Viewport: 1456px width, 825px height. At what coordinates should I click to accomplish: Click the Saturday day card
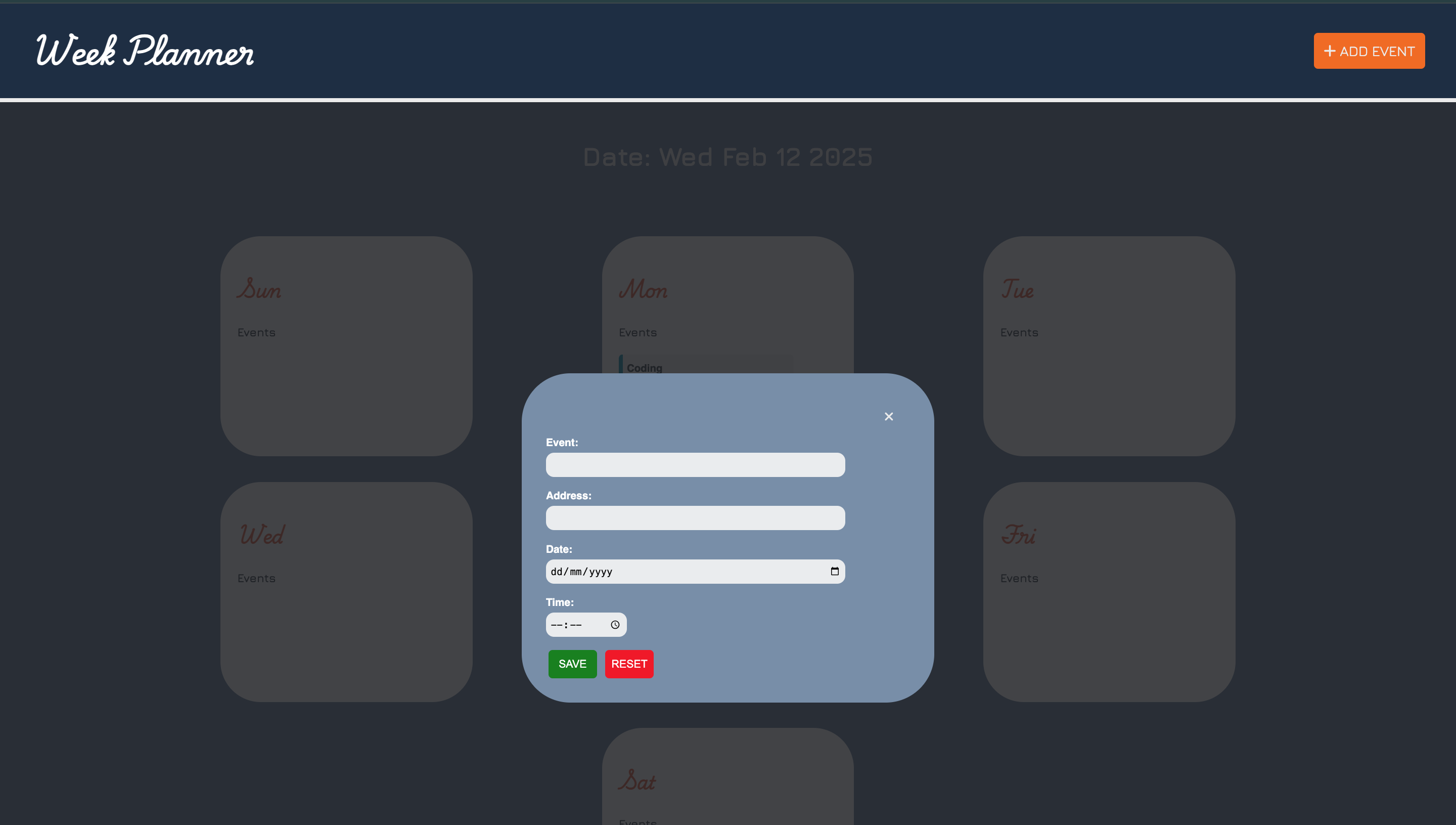pyautogui.click(x=727, y=781)
